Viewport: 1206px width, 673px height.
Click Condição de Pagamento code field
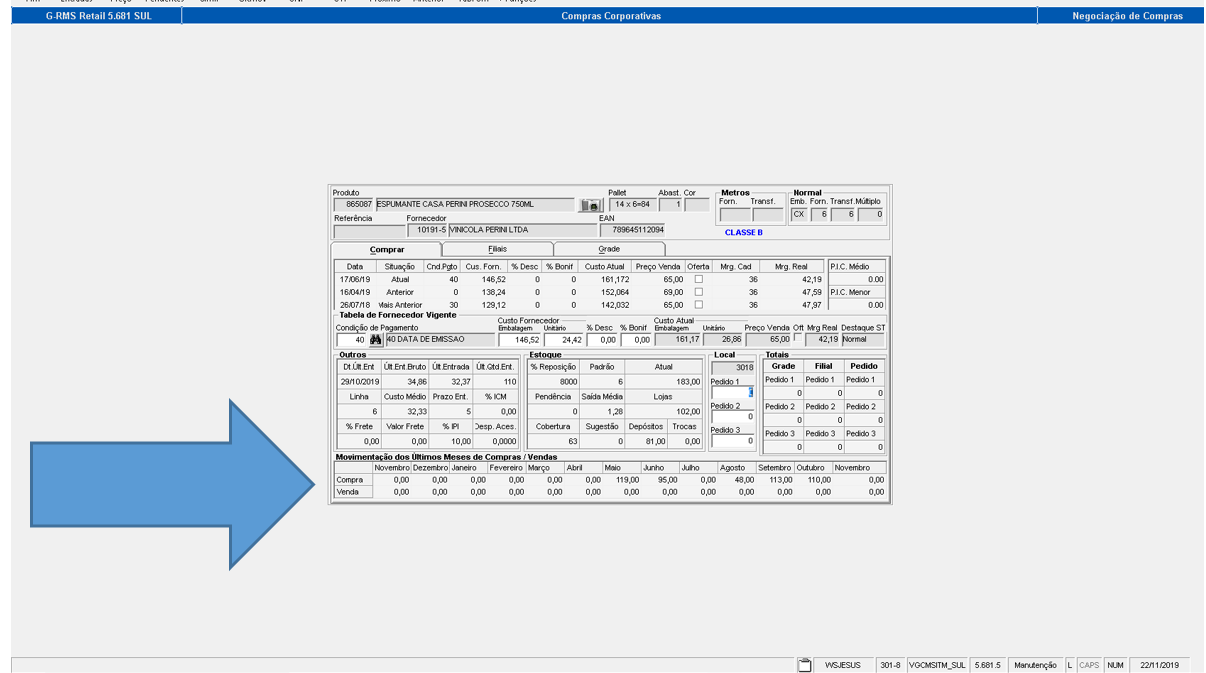(x=351, y=340)
